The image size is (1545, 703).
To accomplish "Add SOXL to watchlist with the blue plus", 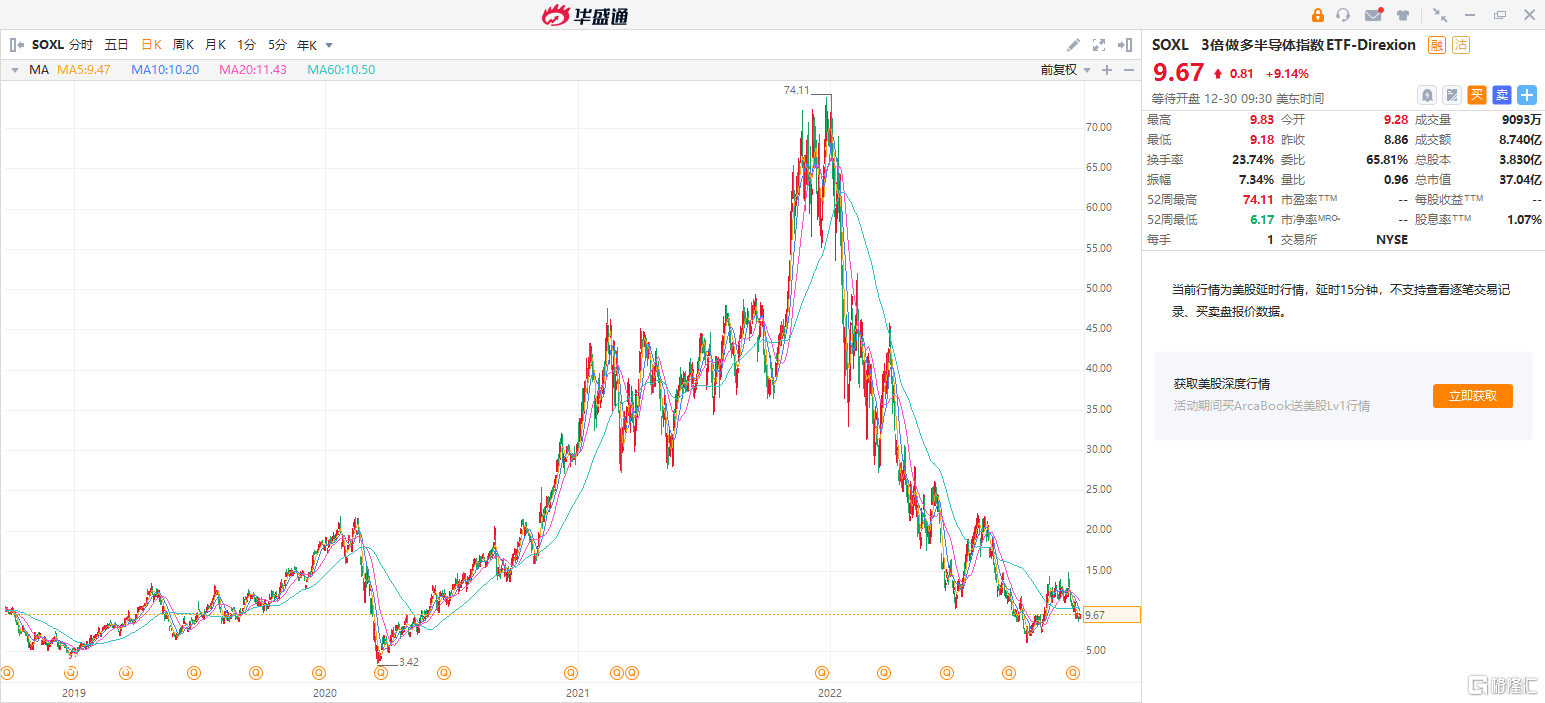I will (x=1527, y=95).
